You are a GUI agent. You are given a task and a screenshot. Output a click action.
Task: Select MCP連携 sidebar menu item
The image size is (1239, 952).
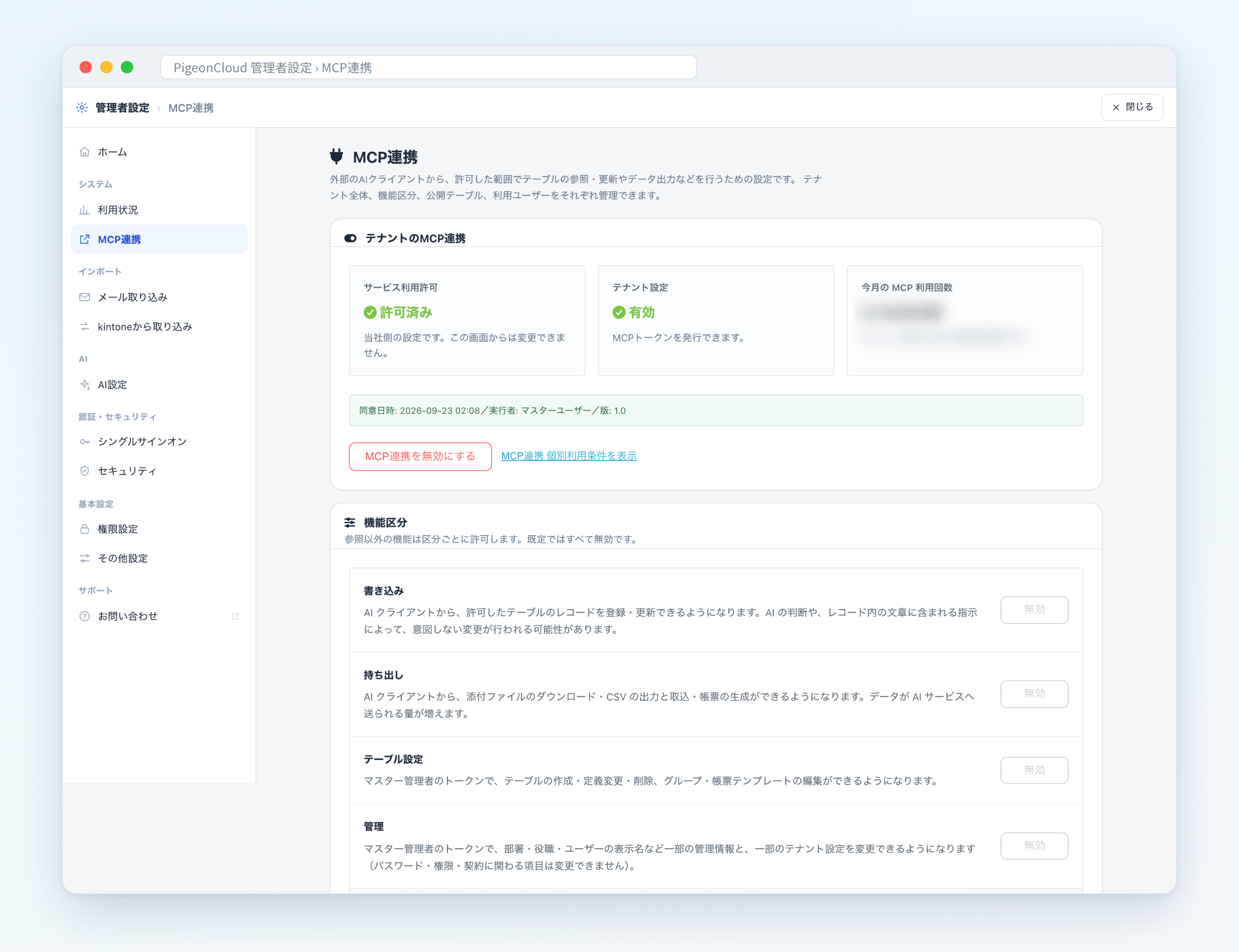click(x=159, y=239)
